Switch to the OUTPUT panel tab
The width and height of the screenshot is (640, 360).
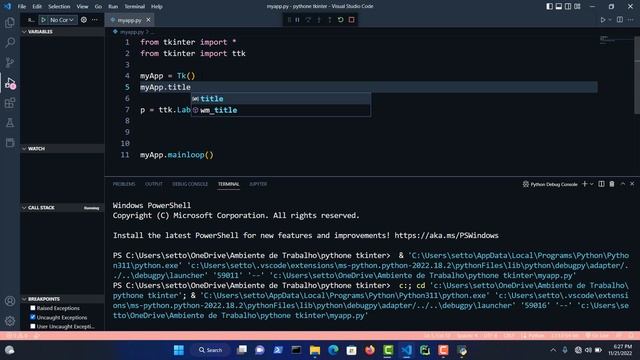pyautogui.click(x=153, y=184)
